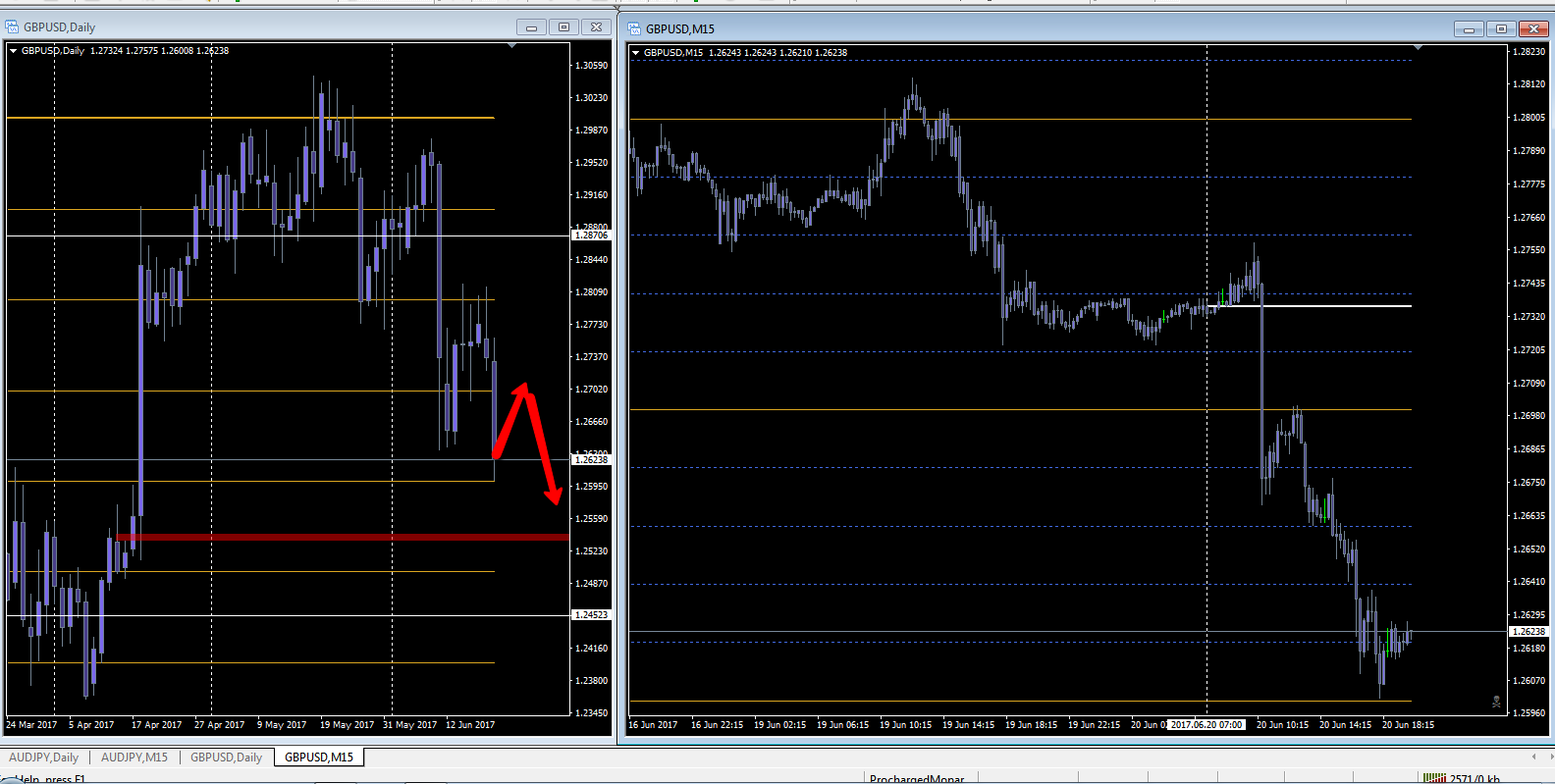Click the 9 May 2017 date on Daily axis
This screenshot has height=784, width=1555.
[x=282, y=725]
